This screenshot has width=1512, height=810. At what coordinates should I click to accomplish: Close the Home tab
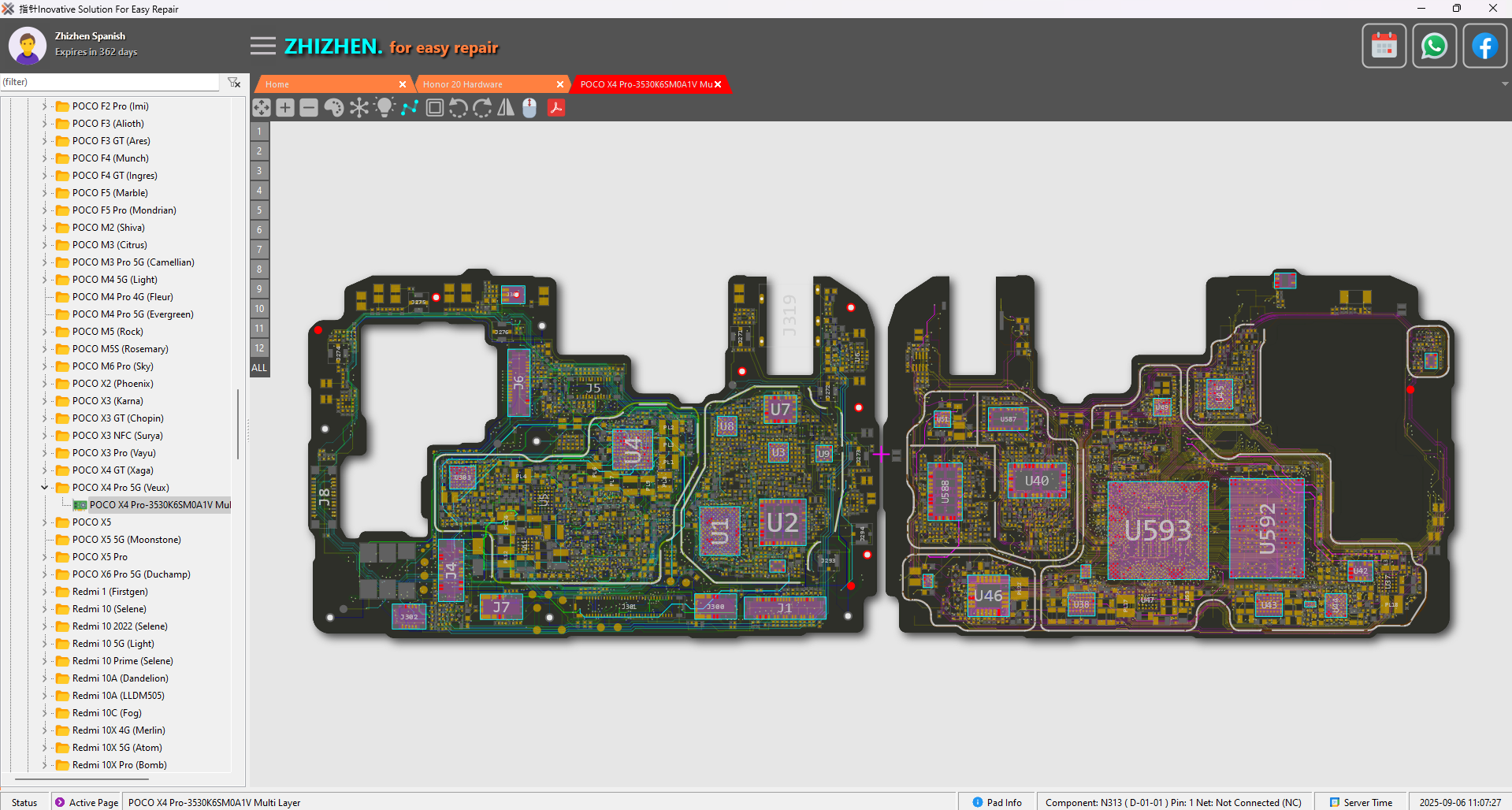pos(403,84)
